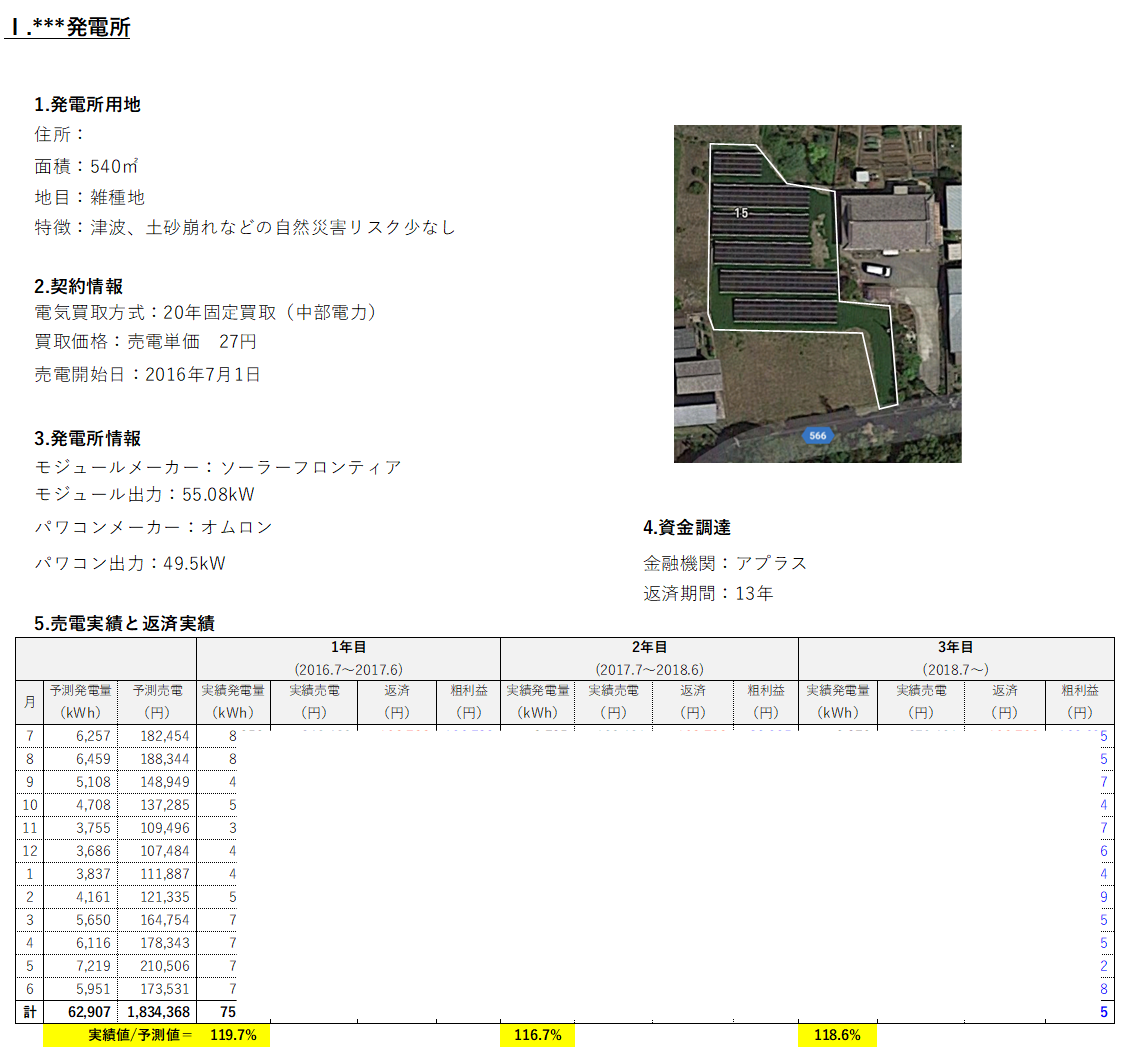Click the yellow "116.7%" ratio cell
1148x1052 pixels.
[537, 1035]
